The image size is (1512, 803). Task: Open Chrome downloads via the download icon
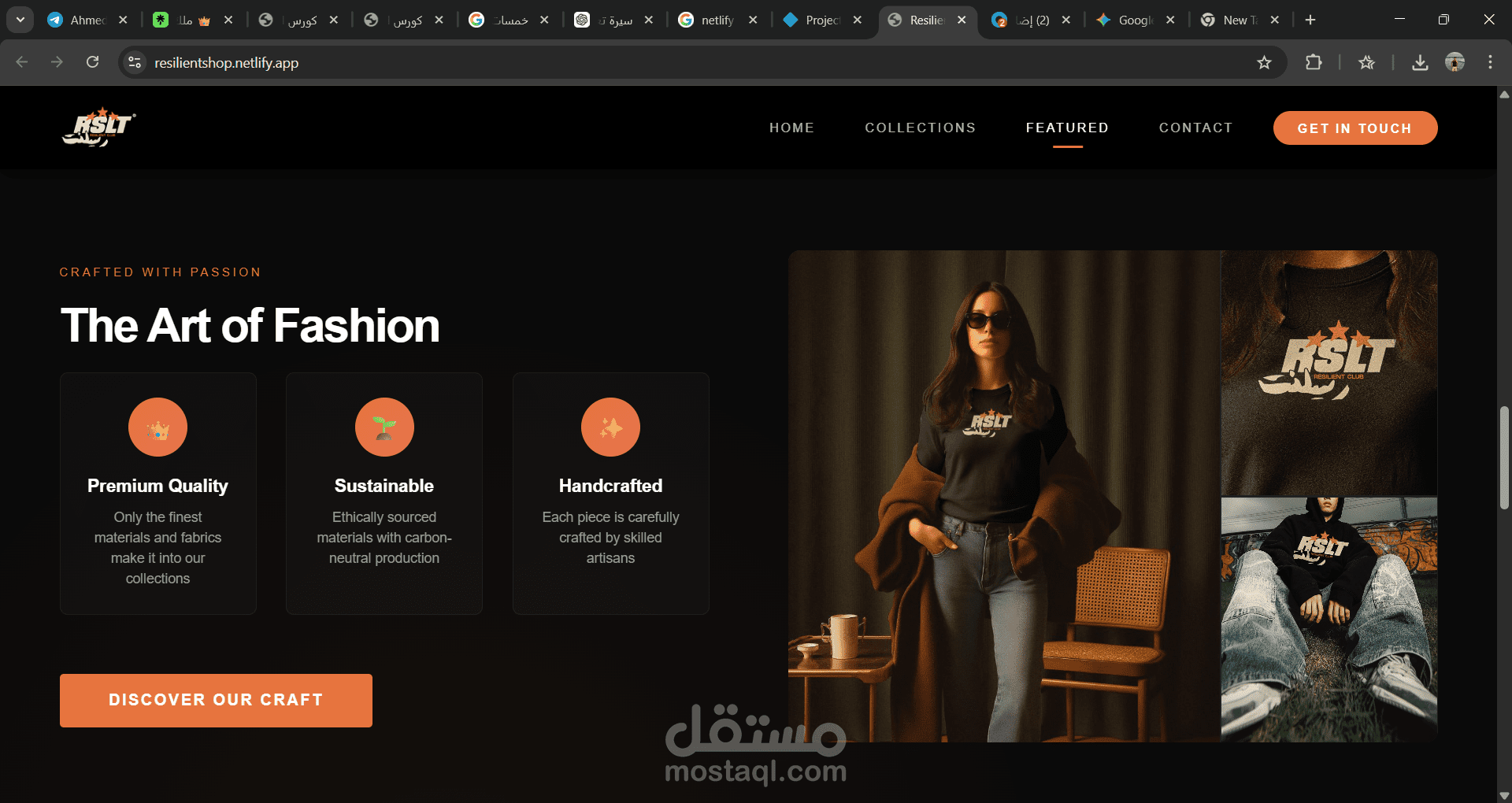click(1420, 62)
